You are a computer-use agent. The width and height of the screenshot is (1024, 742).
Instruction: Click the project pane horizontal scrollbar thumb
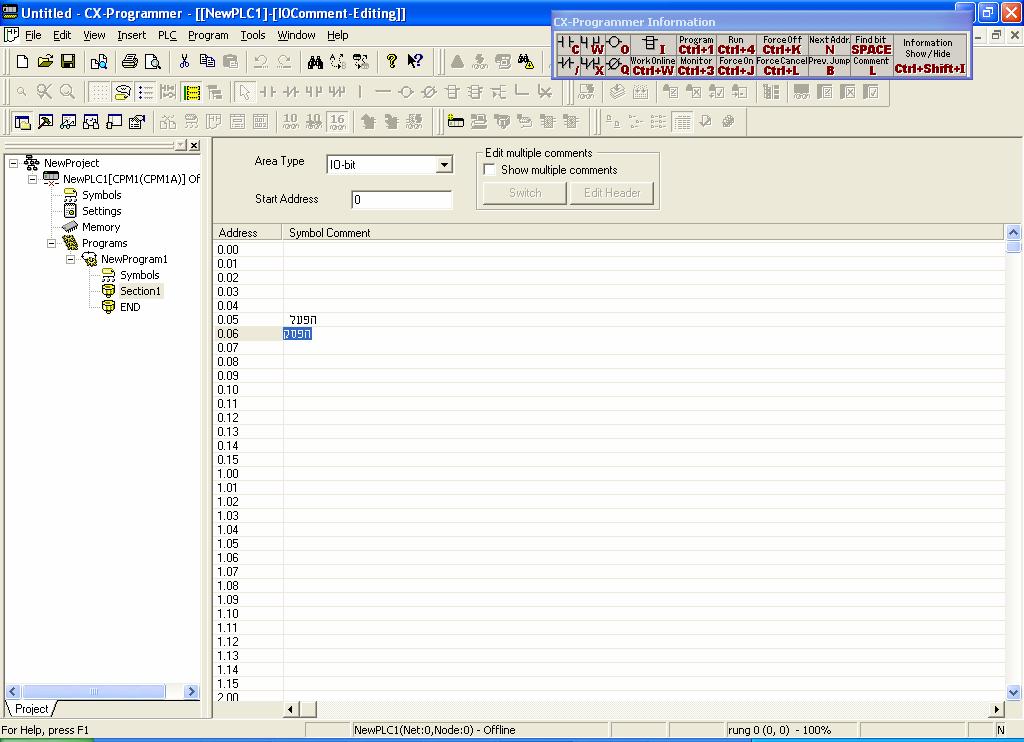93,691
